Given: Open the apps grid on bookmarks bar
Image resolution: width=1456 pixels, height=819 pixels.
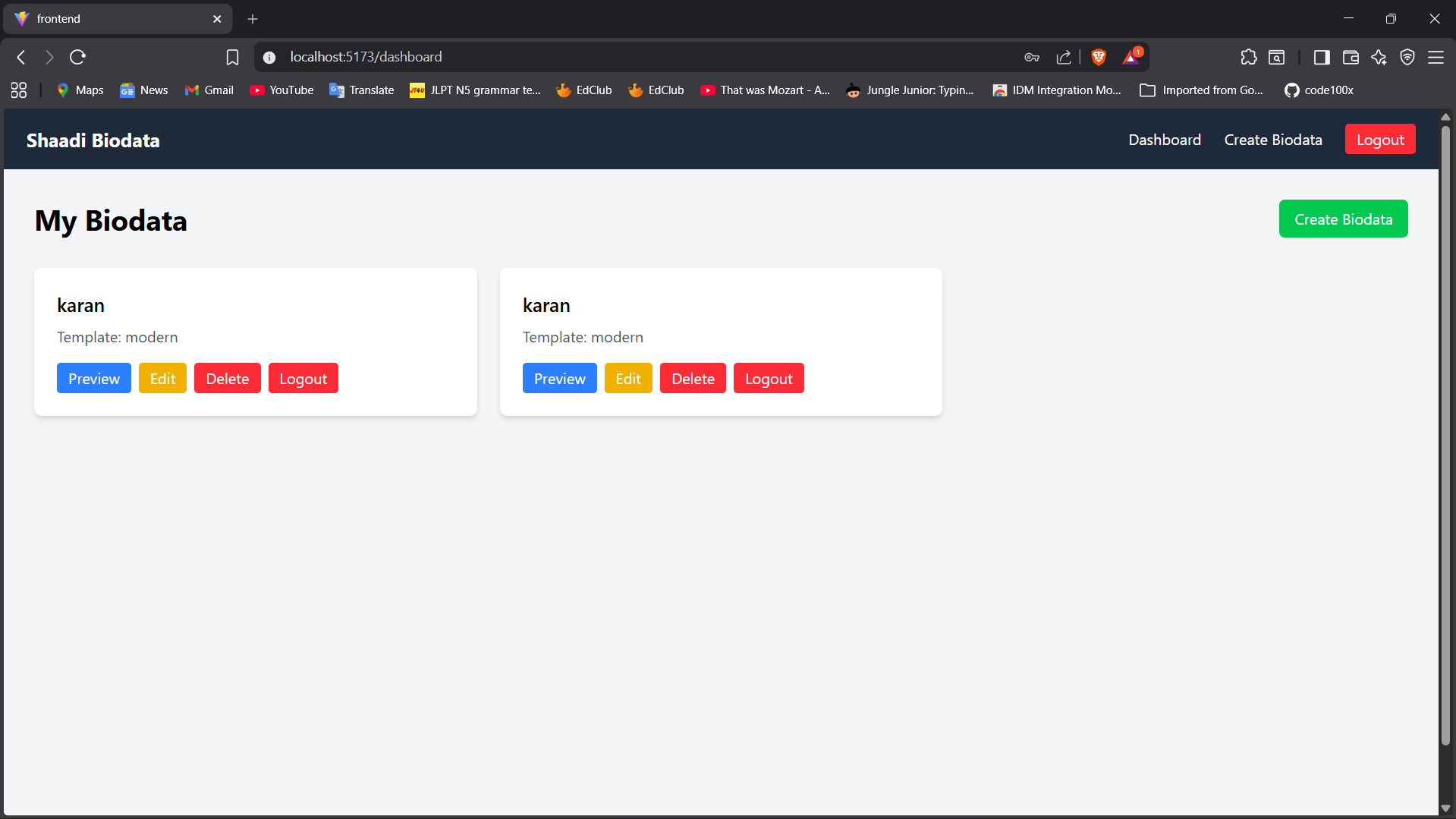Looking at the screenshot, I should pyautogui.click(x=19, y=90).
